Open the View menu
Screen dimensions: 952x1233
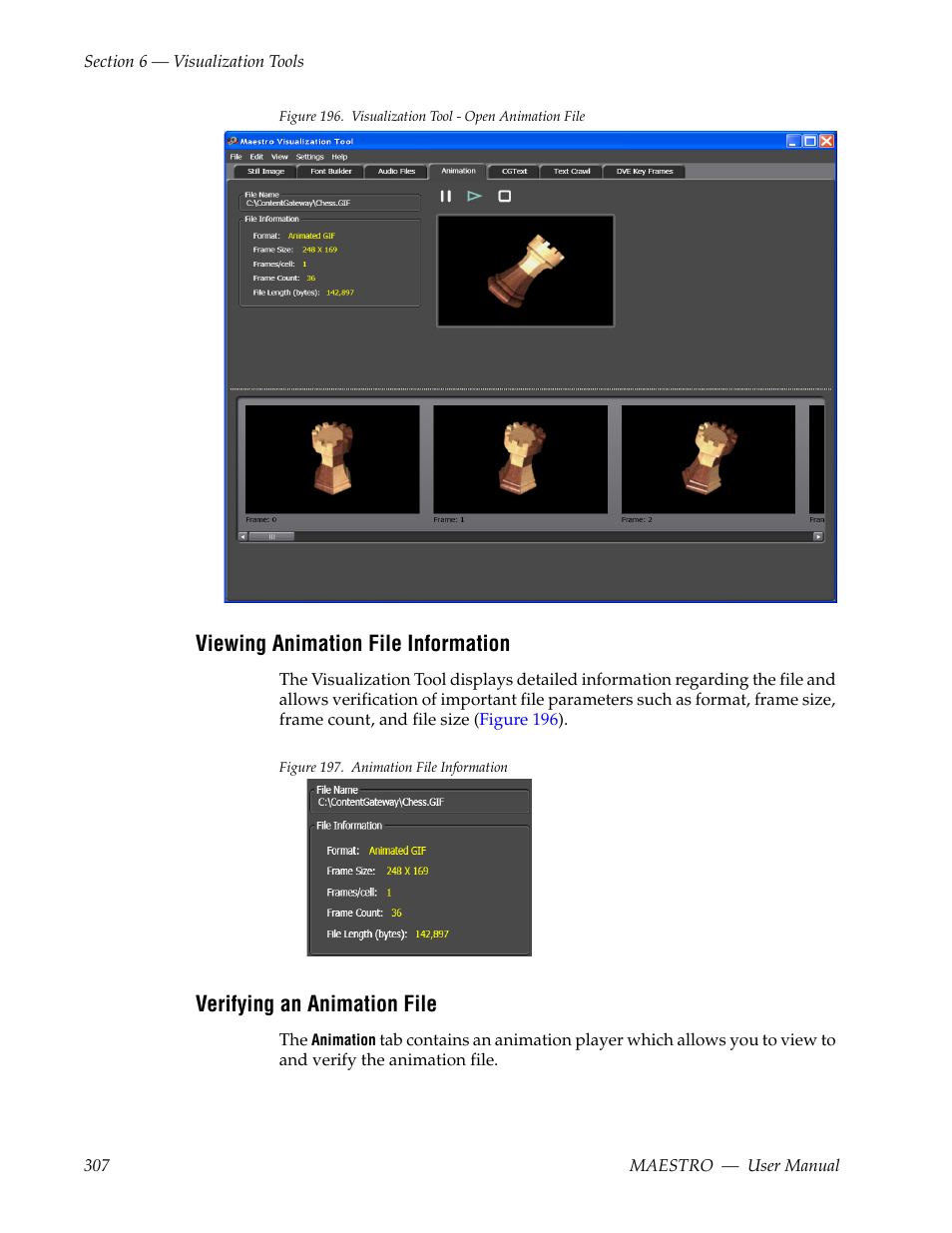(x=279, y=157)
